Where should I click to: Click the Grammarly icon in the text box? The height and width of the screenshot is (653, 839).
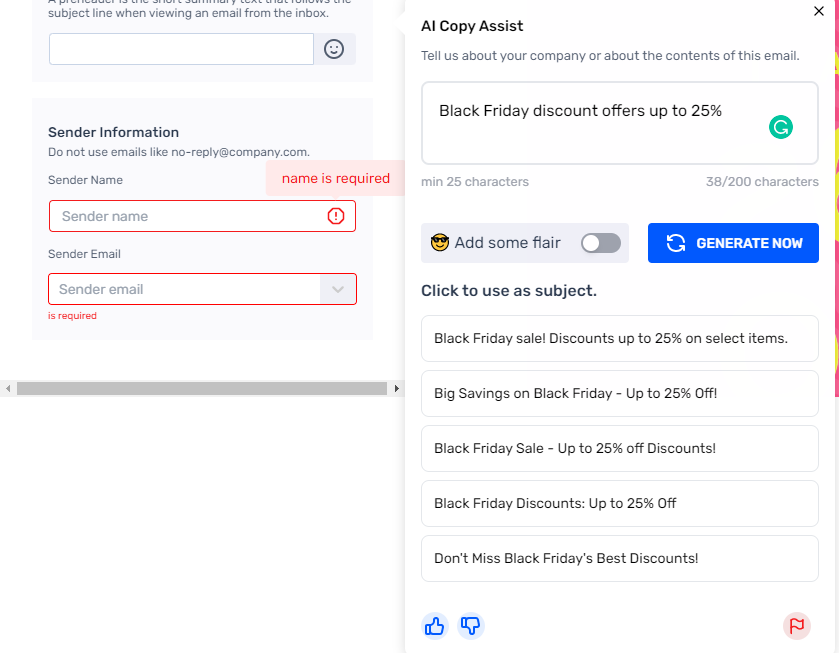pyautogui.click(x=780, y=128)
